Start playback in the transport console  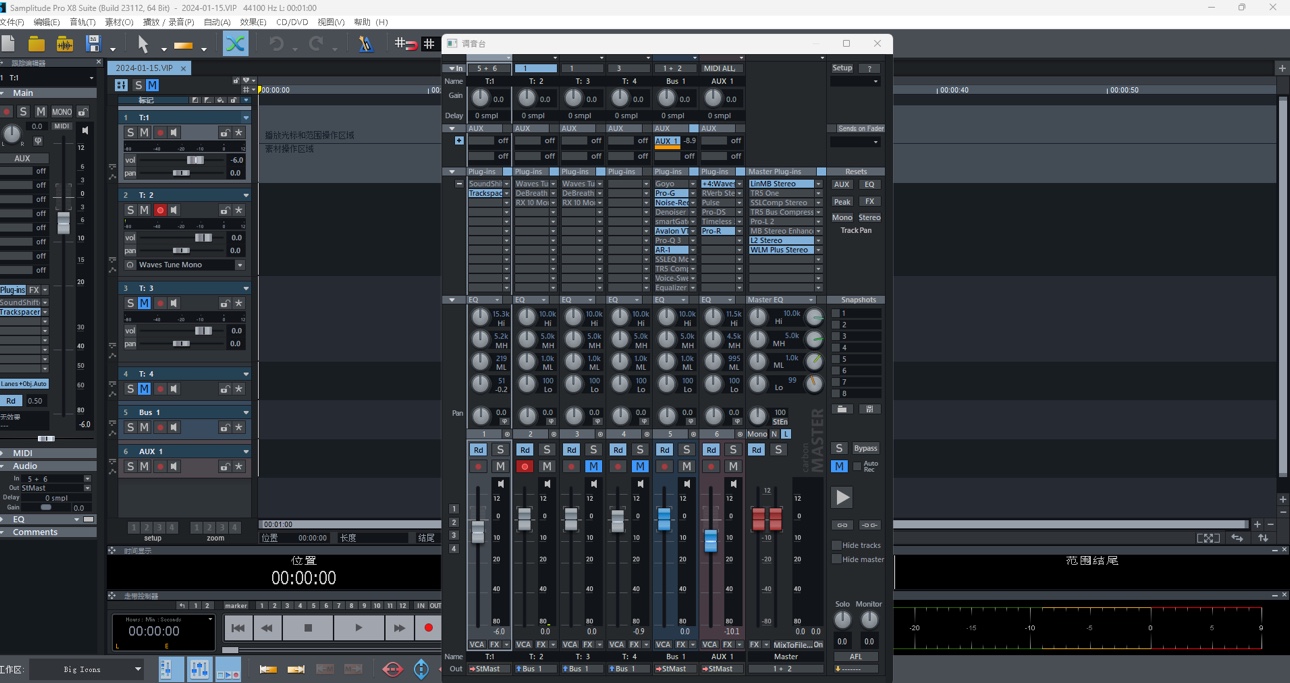point(358,628)
